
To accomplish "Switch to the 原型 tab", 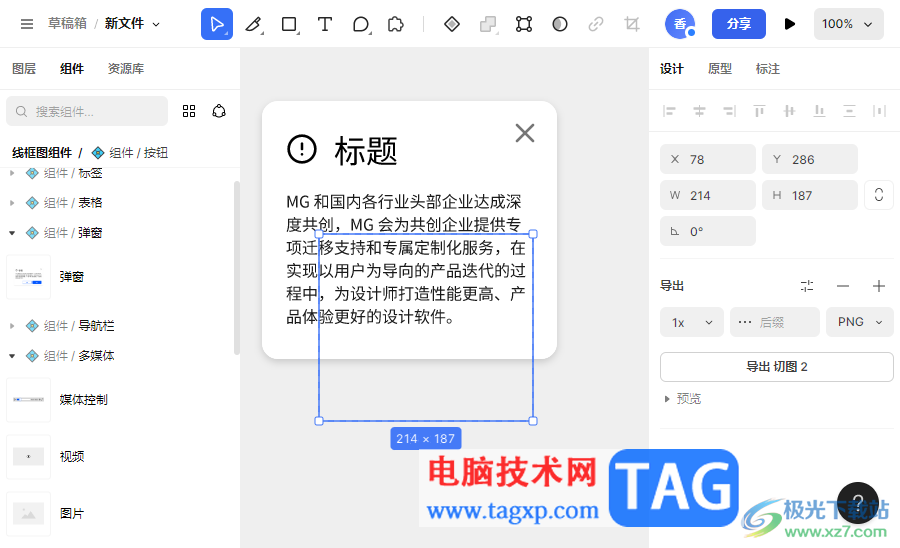I will [x=720, y=69].
